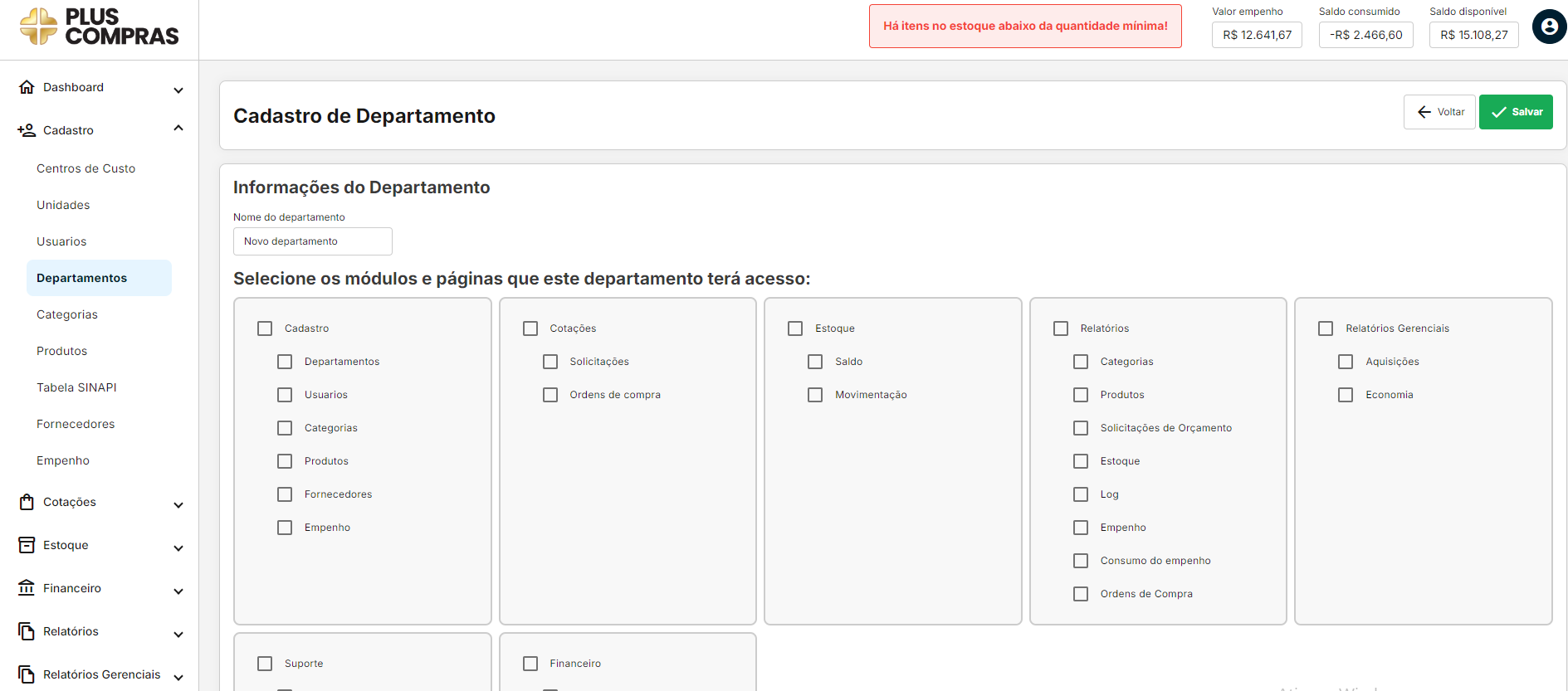Click the Cotações shopping bag icon
Image resolution: width=1568 pixels, height=691 pixels.
27,502
